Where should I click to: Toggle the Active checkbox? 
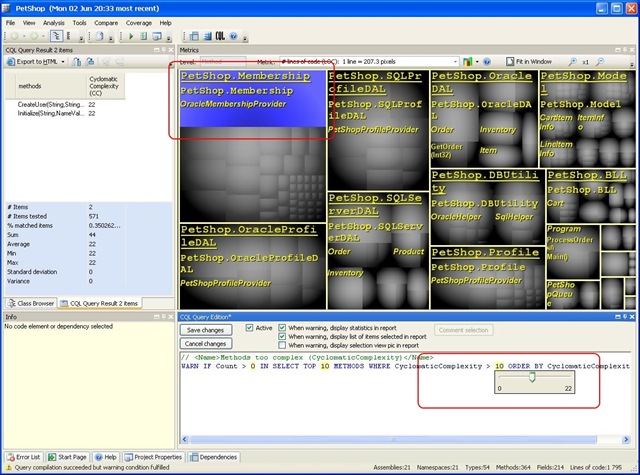pyautogui.click(x=249, y=328)
